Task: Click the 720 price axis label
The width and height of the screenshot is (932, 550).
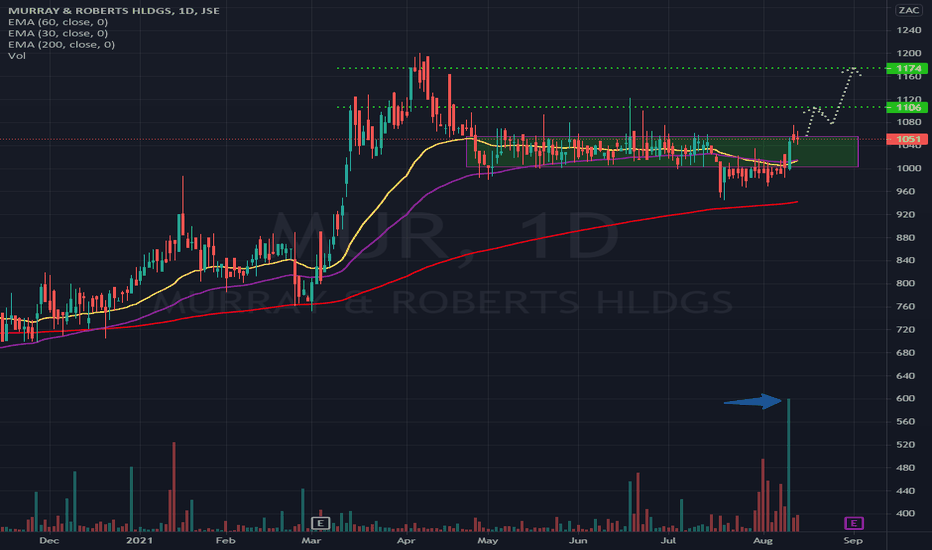Action: click(x=906, y=329)
